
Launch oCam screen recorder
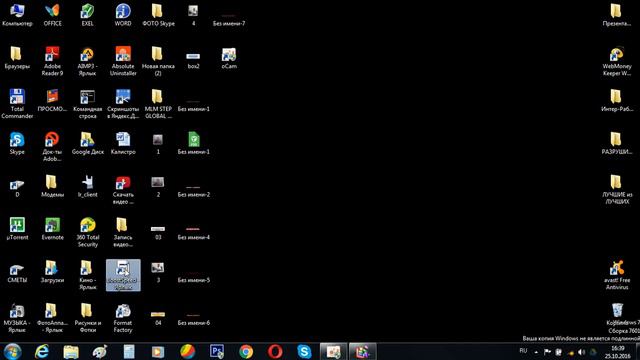(229, 58)
